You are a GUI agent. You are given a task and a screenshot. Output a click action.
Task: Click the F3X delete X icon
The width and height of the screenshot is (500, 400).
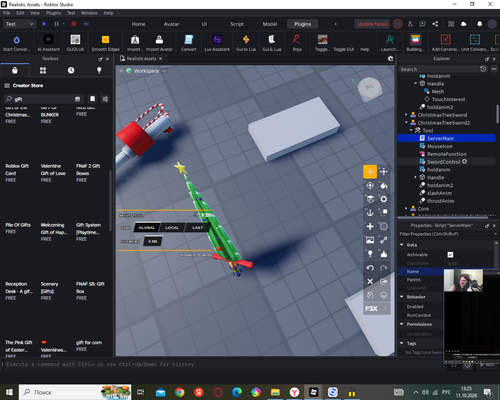370,281
